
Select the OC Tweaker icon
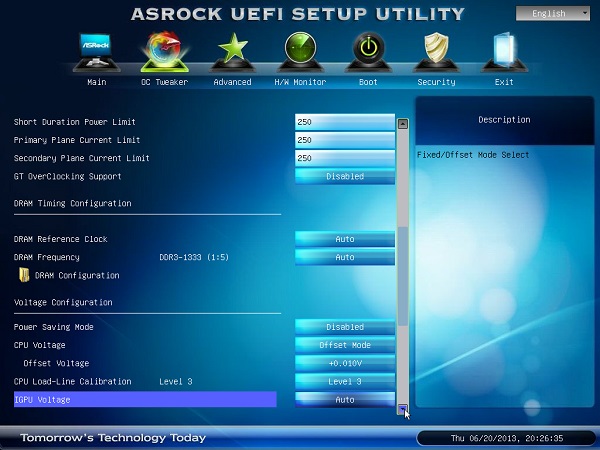pos(165,52)
